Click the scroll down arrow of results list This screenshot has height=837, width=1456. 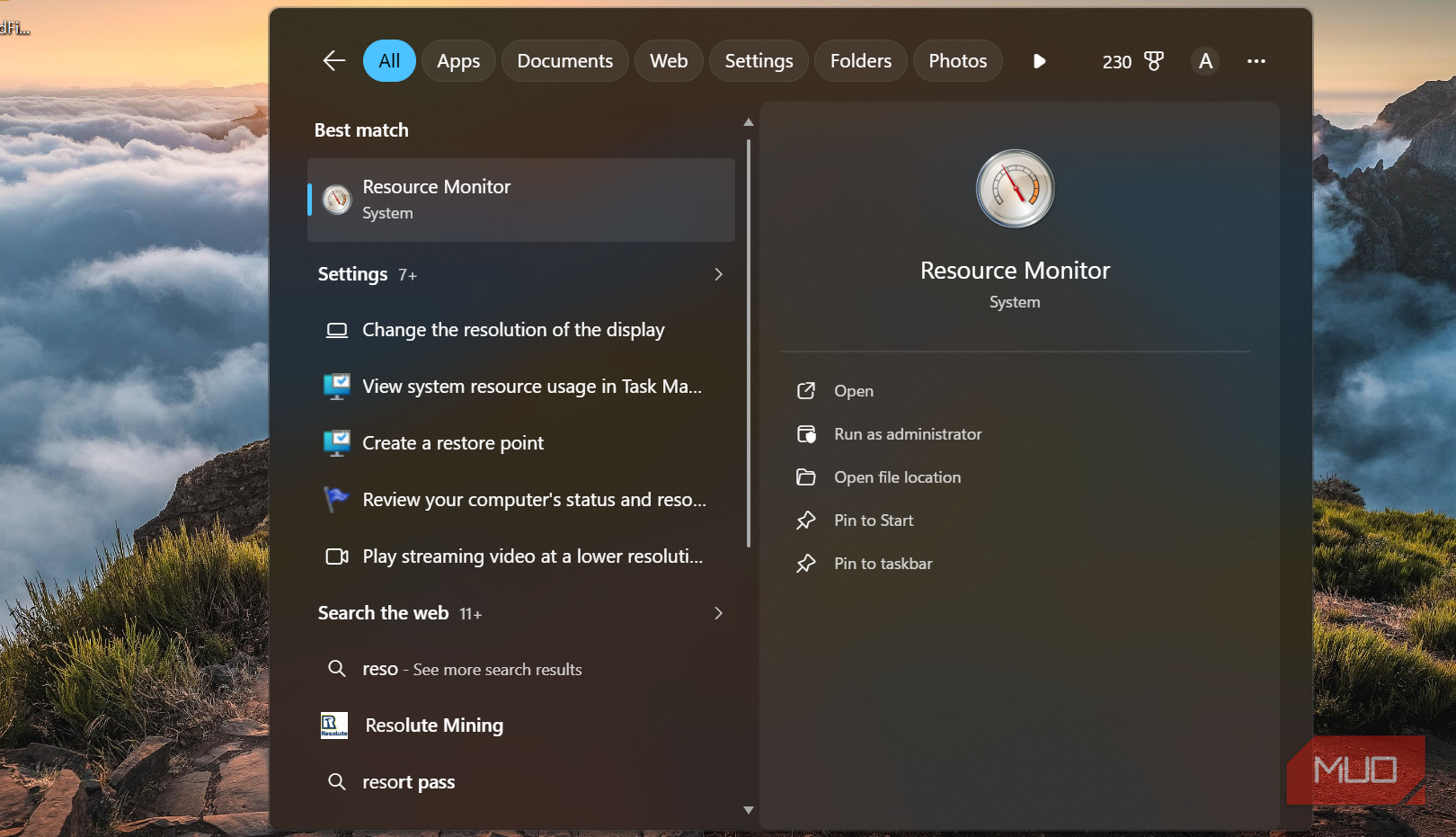click(749, 810)
